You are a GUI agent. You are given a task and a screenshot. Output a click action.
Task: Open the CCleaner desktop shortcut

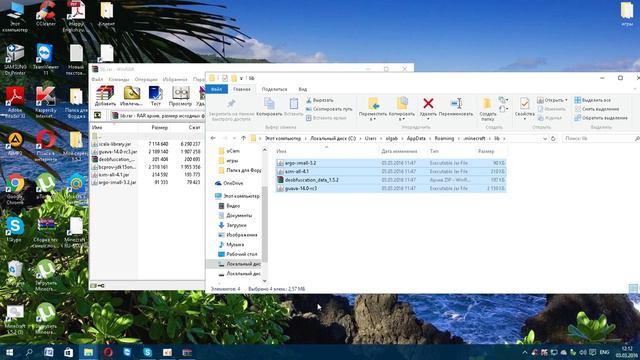pos(46,13)
